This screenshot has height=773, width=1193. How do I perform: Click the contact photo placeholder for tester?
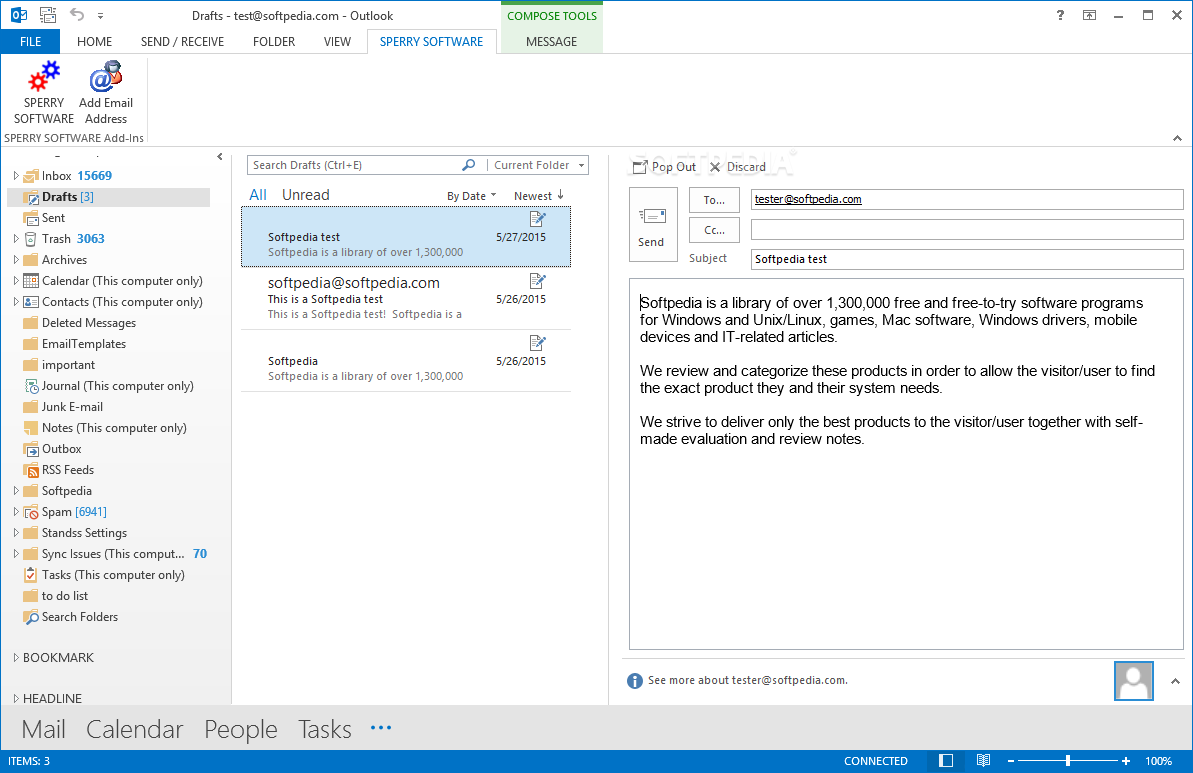(1134, 681)
